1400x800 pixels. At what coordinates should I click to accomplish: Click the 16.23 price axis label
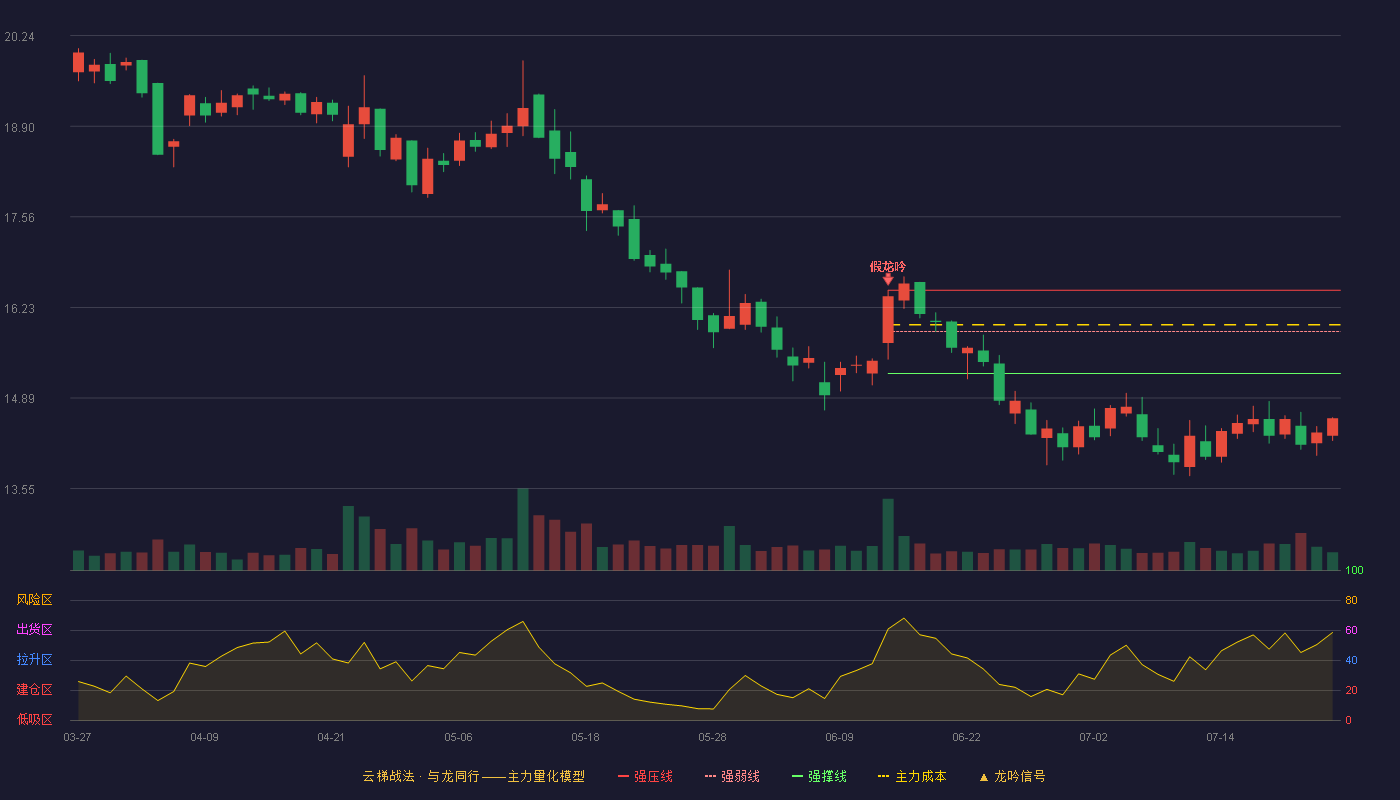coord(19,309)
